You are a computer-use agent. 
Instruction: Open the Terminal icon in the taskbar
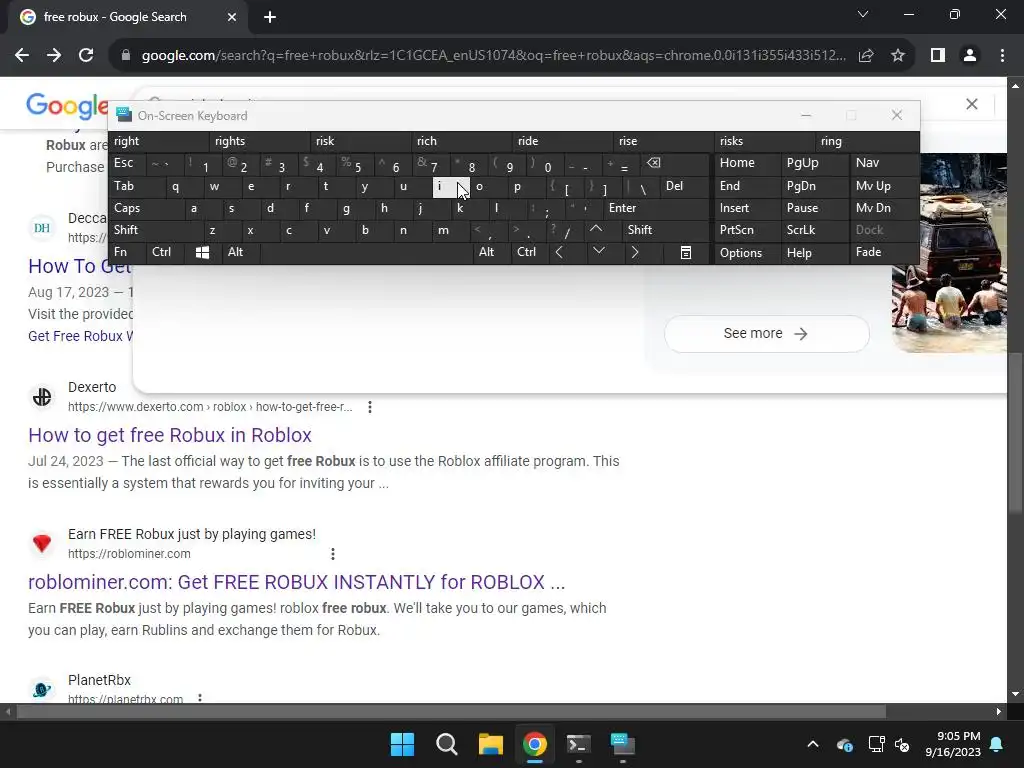pyautogui.click(x=579, y=744)
